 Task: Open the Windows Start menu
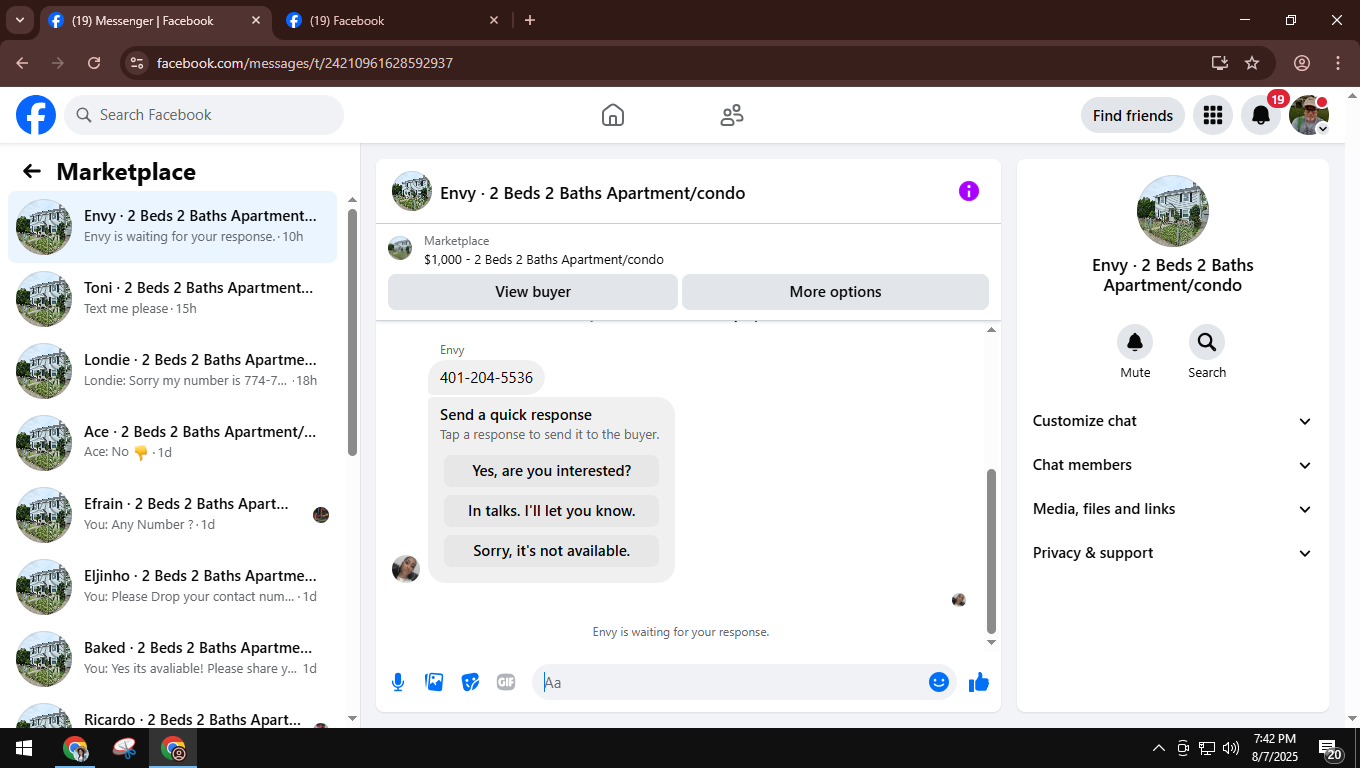coord(23,748)
